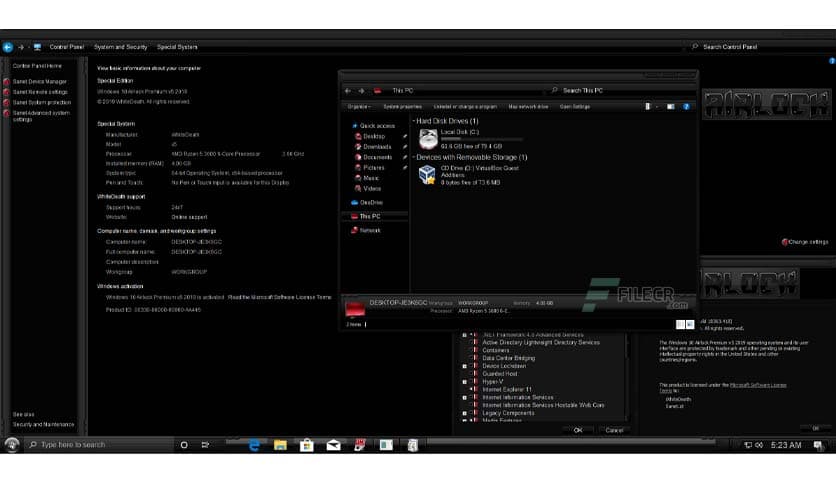Expand the Legacy Components node

pos(464,413)
